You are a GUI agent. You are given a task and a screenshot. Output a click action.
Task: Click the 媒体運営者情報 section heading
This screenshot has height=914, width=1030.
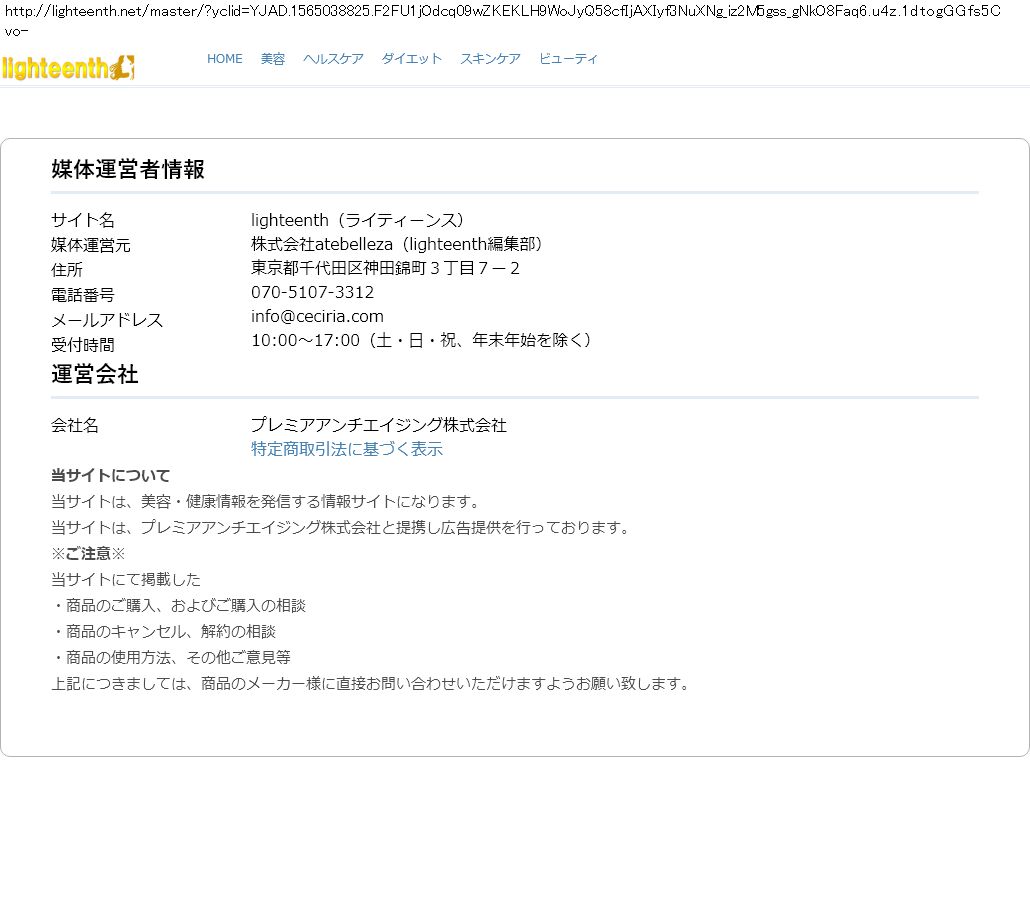[128, 169]
